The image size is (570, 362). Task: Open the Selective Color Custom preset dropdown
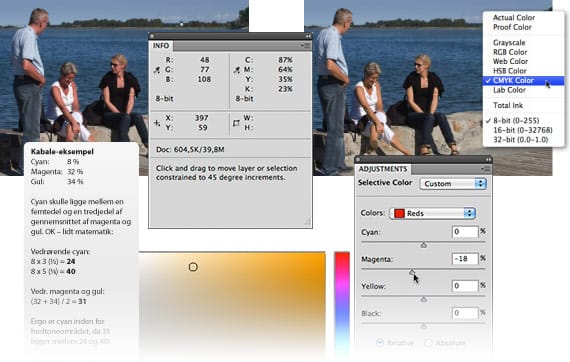(x=453, y=184)
